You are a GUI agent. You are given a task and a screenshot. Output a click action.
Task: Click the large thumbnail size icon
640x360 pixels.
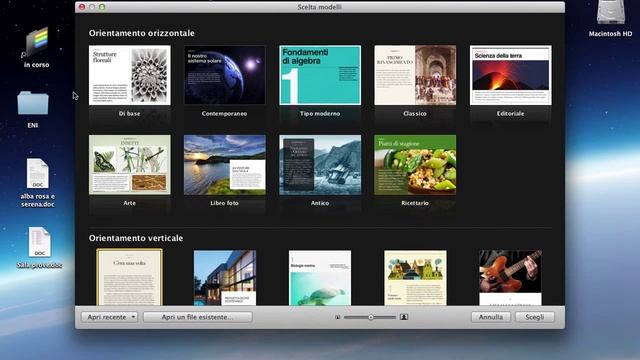[404, 317]
